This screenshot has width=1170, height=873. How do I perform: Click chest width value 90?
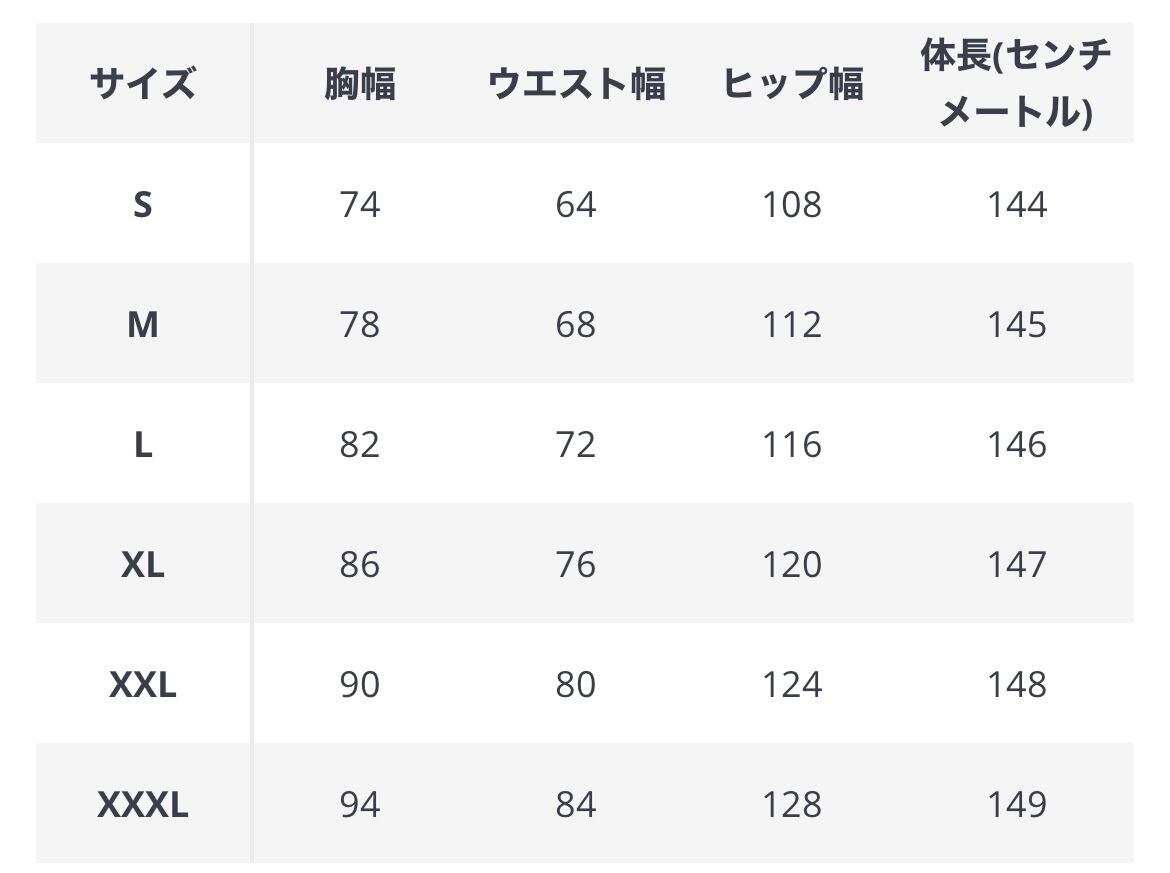point(360,685)
